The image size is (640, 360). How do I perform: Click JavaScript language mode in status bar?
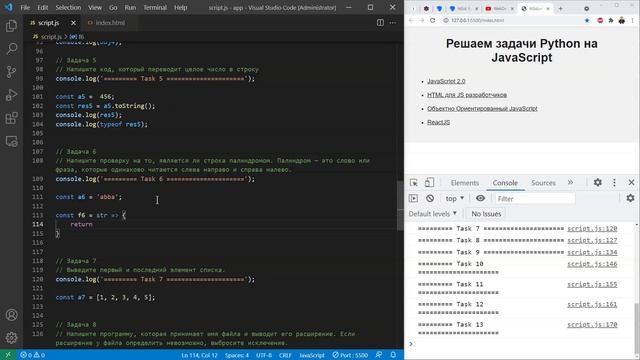point(312,355)
